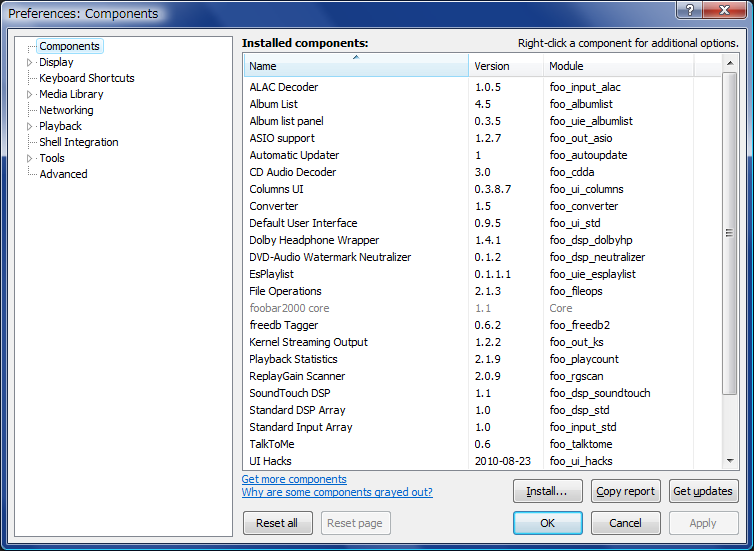
Task: Select the ReplayGain Scanner component
Action: coord(482,376)
